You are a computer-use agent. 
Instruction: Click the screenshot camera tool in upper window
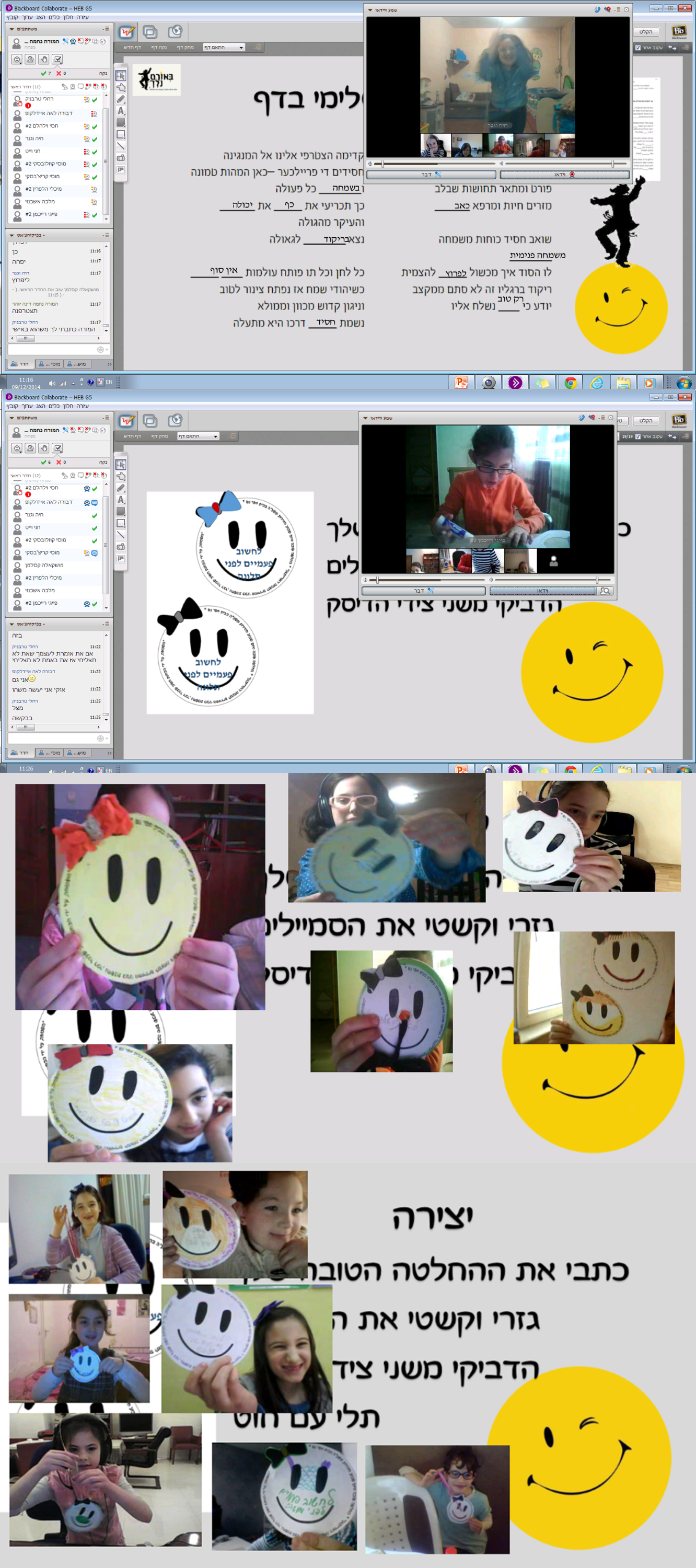[x=121, y=158]
